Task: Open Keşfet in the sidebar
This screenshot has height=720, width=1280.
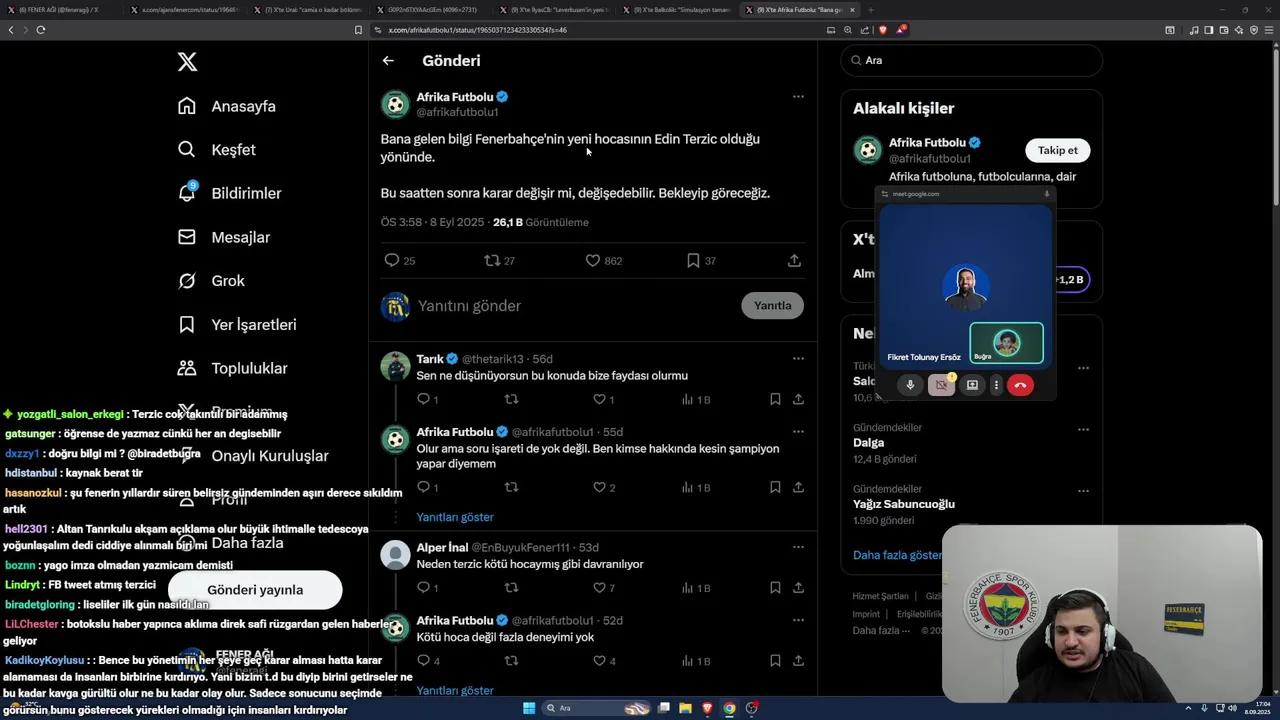Action: pos(217,150)
